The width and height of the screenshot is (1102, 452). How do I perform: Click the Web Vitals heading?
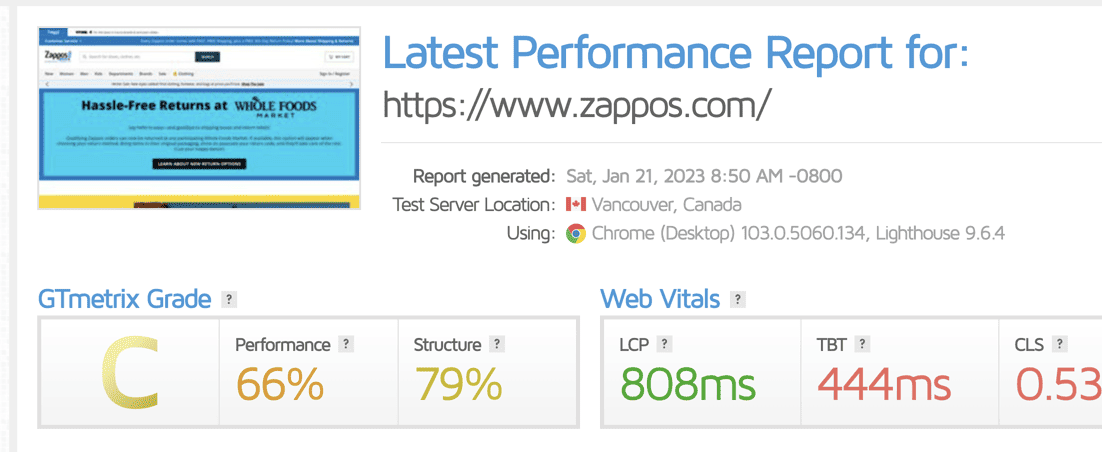tap(660, 299)
